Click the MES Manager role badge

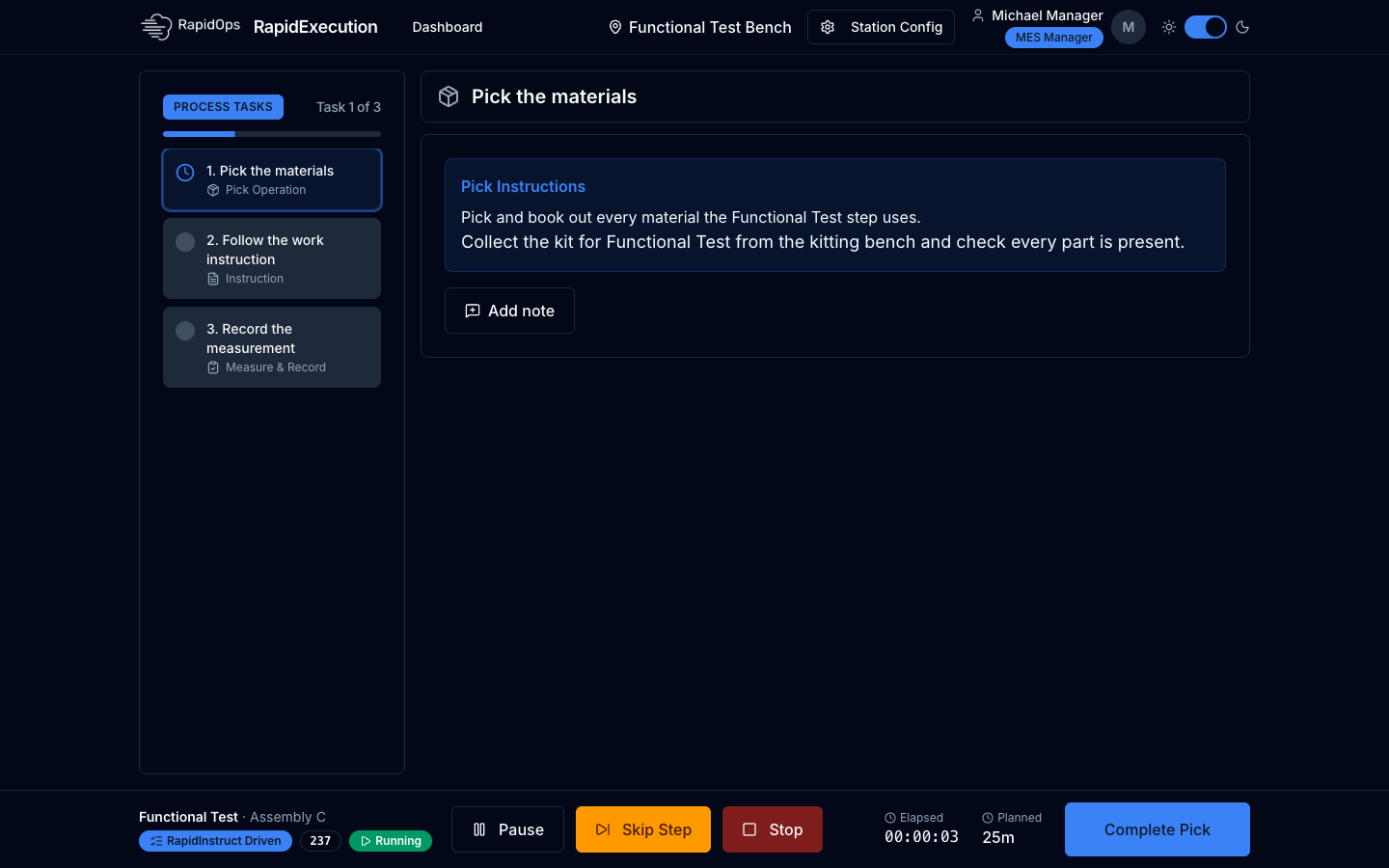click(1054, 38)
